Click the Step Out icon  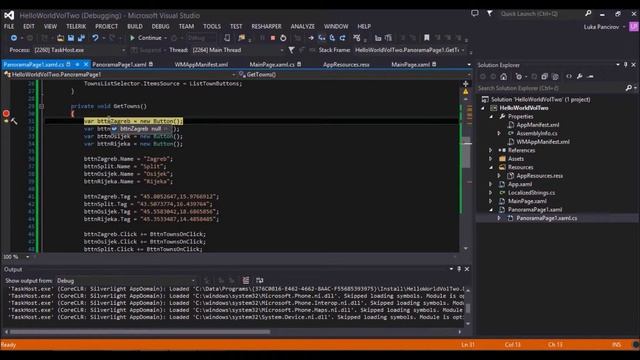click(x=342, y=38)
